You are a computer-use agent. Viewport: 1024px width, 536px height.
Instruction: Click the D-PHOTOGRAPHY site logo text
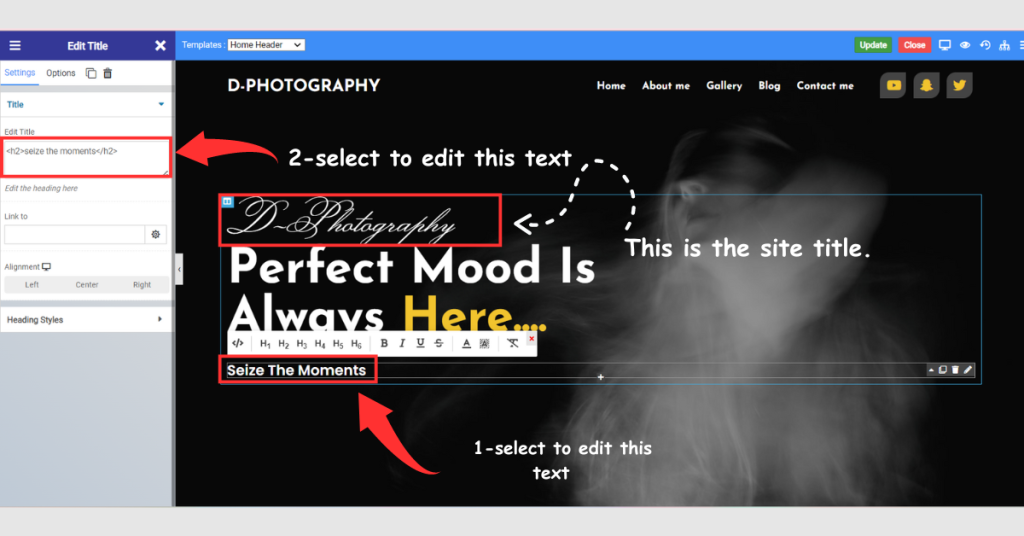pos(304,86)
